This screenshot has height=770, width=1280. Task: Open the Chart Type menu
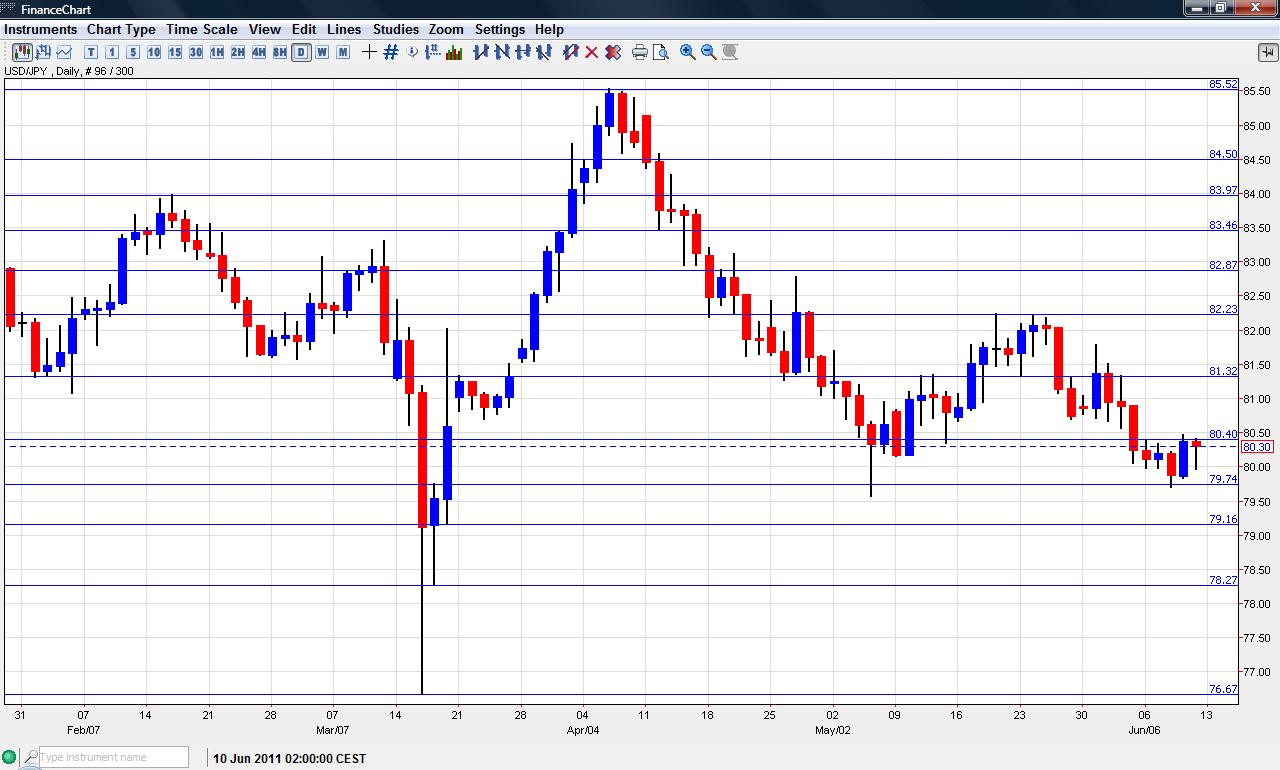[x=121, y=29]
